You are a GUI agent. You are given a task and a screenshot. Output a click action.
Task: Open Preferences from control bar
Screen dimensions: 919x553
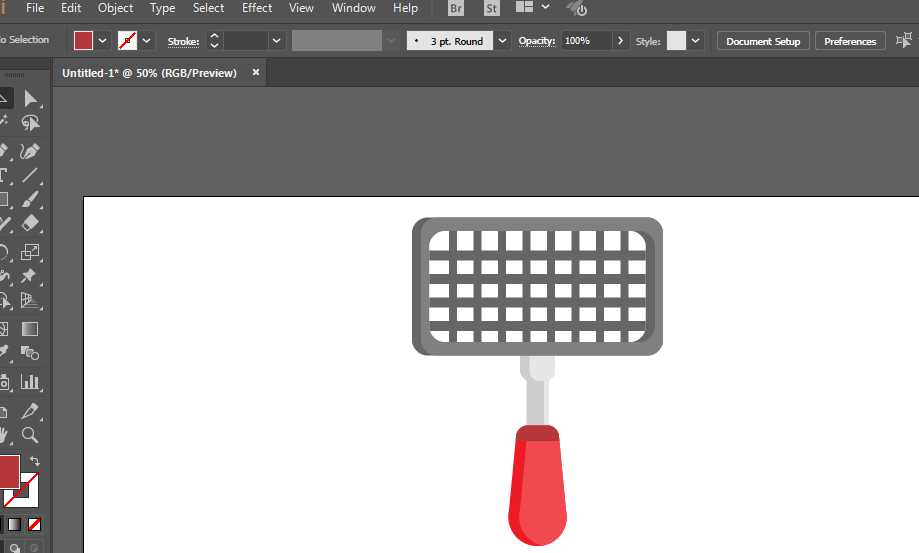(850, 41)
